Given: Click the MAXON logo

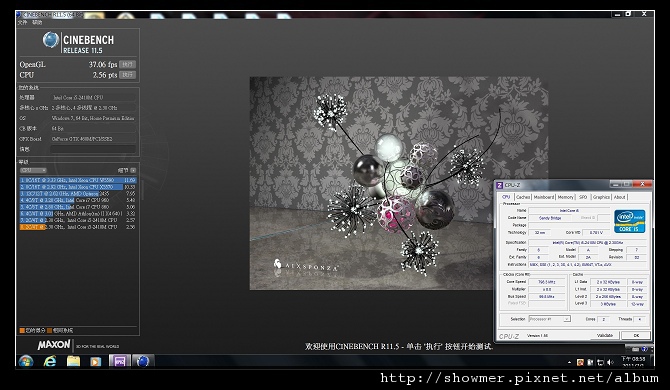Looking at the screenshot, I should pos(54,345).
